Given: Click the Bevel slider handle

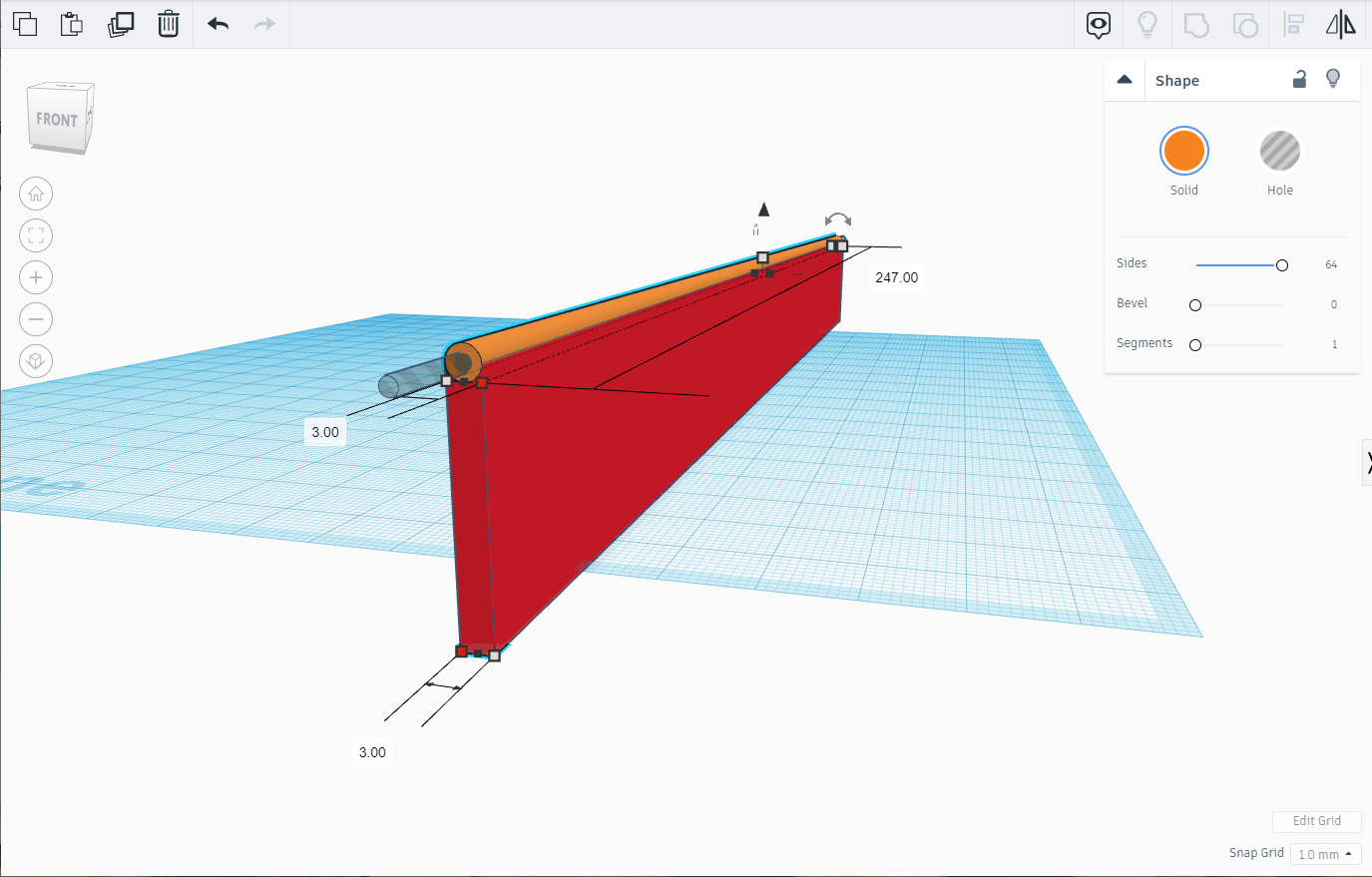Looking at the screenshot, I should [x=1195, y=305].
